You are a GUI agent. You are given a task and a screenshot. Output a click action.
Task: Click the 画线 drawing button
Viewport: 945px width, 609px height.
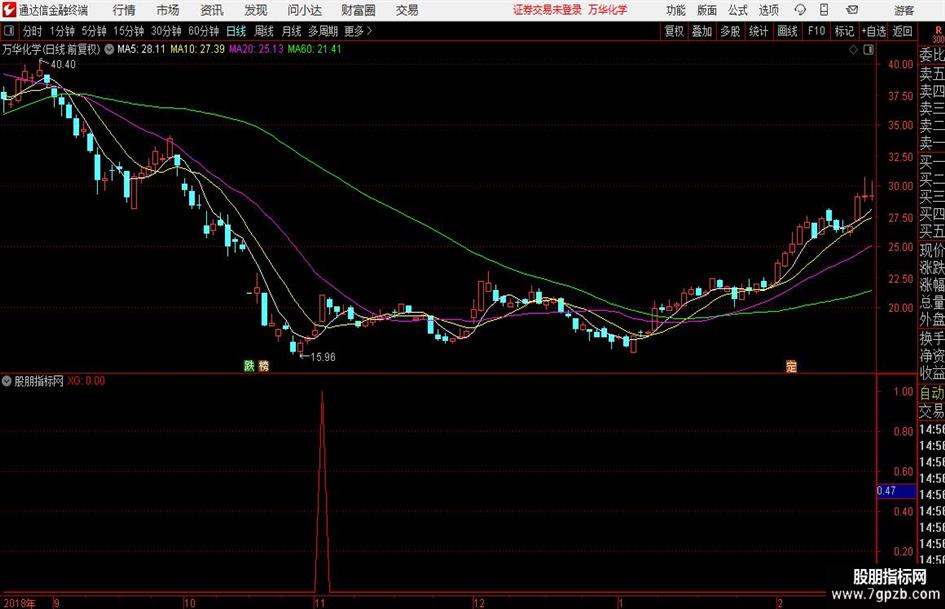point(788,31)
